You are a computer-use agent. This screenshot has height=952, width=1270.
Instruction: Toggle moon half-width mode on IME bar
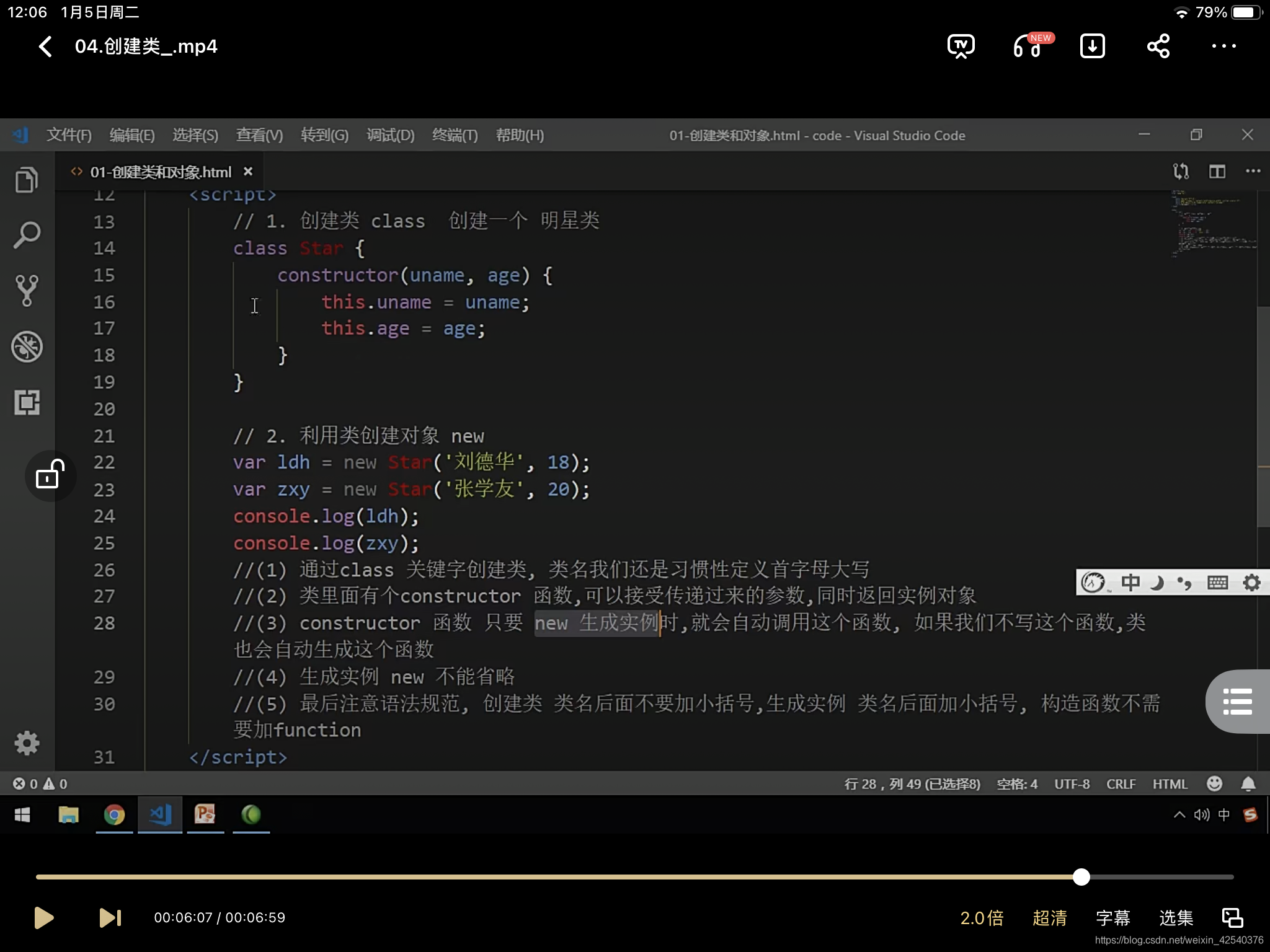coord(1157,583)
